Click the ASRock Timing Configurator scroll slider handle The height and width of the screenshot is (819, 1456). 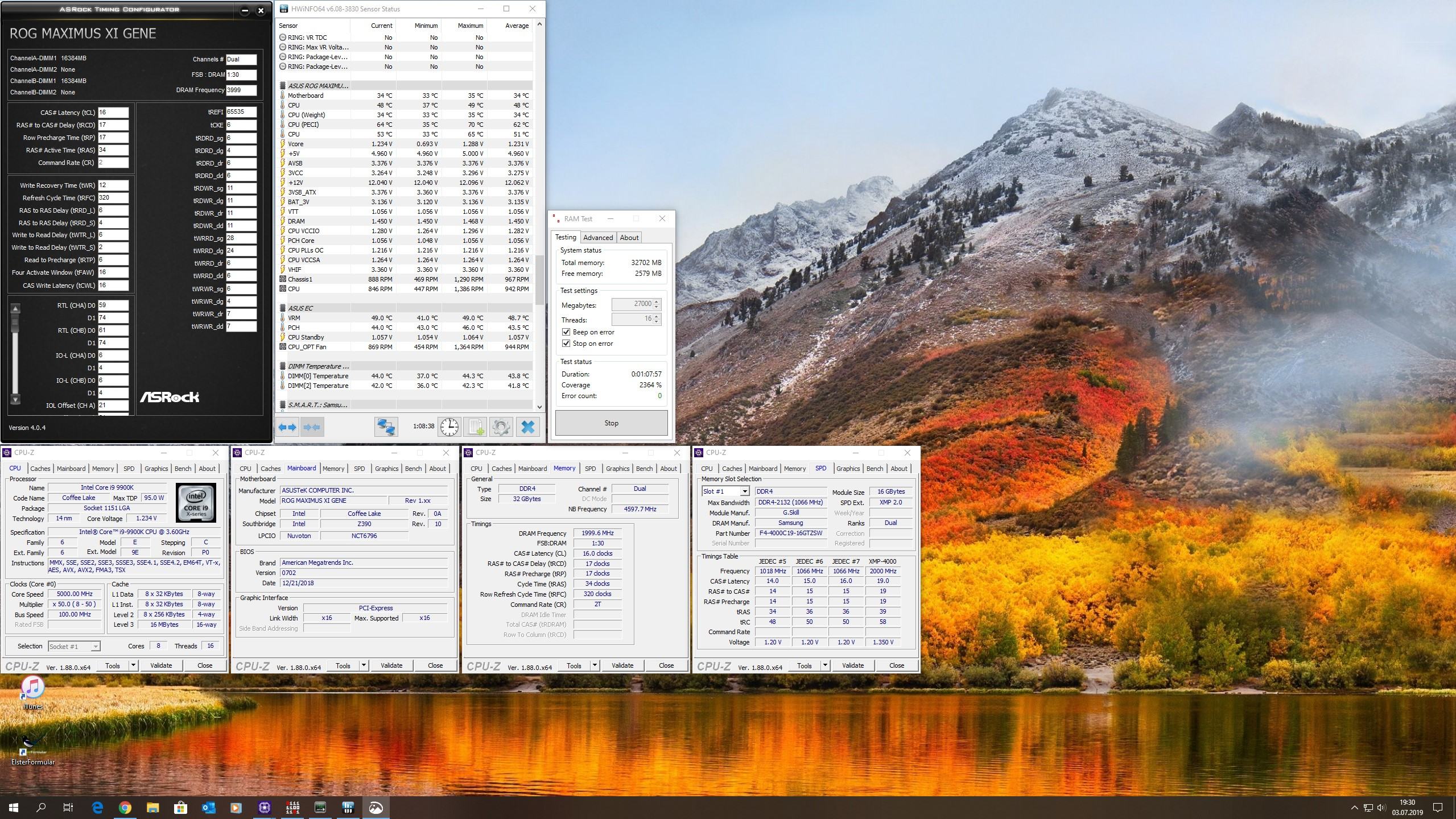pyautogui.click(x=15, y=322)
